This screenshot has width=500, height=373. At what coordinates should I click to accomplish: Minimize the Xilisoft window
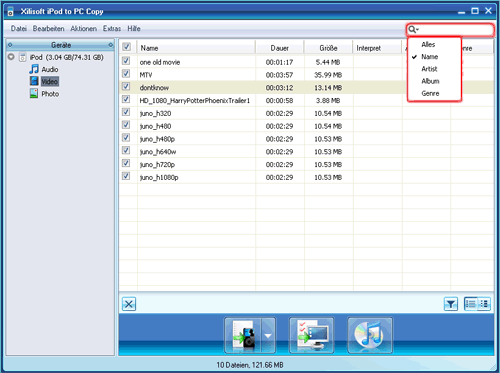pos(461,12)
